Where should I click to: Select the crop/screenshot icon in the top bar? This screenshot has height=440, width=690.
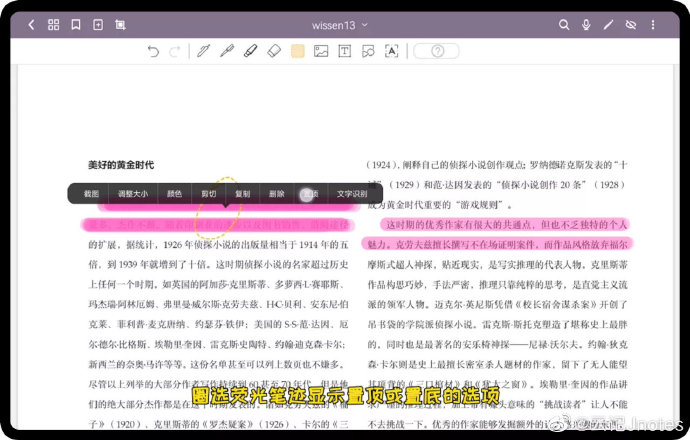(x=120, y=25)
